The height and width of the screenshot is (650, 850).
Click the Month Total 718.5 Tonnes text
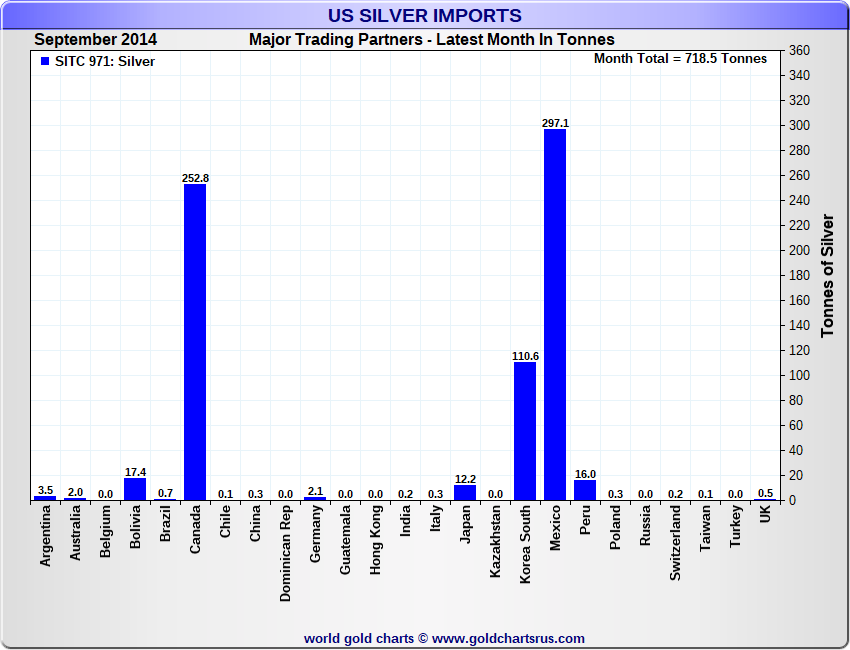[x=680, y=58]
